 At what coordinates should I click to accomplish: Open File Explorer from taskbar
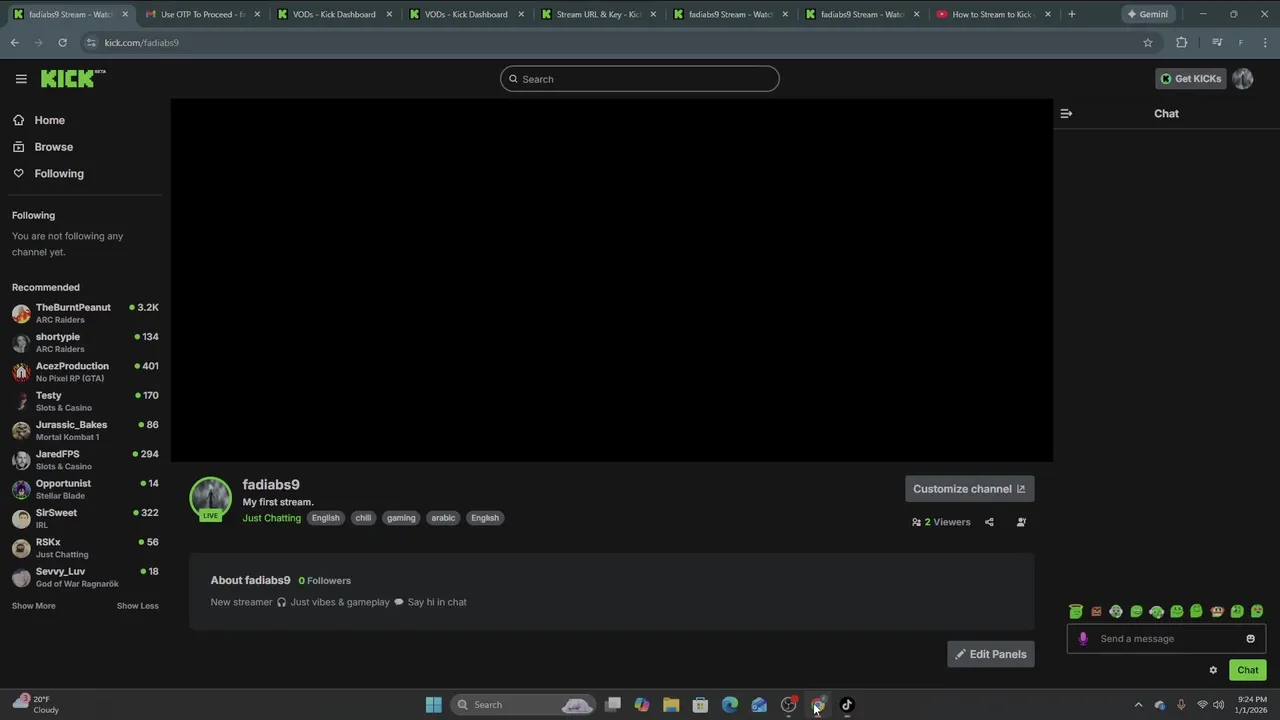(671, 705)
